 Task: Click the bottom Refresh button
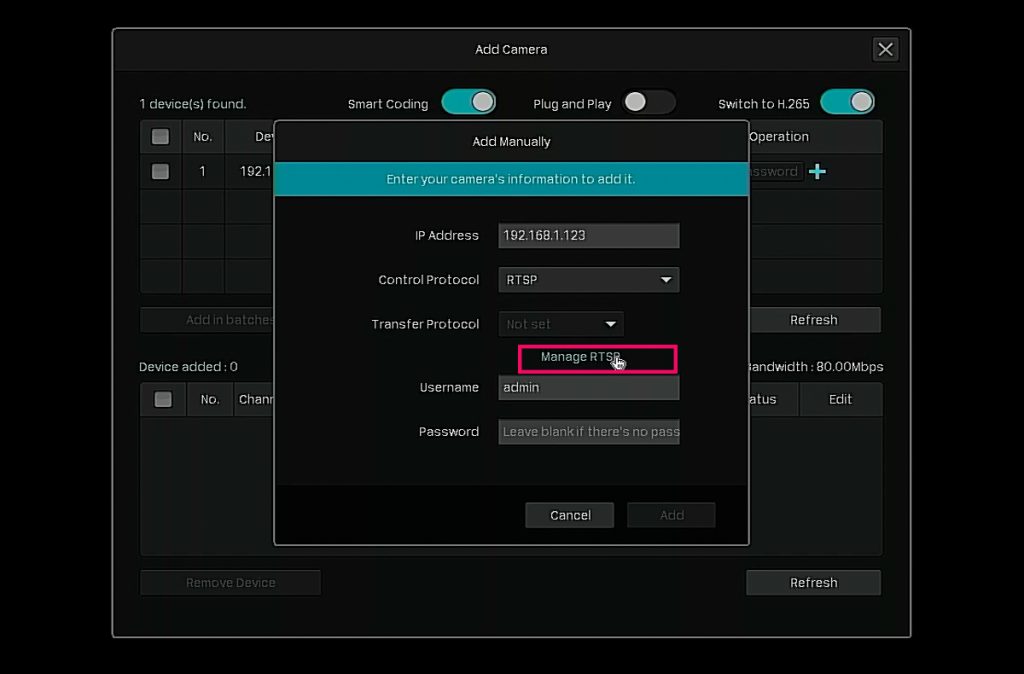coord(813,583)
